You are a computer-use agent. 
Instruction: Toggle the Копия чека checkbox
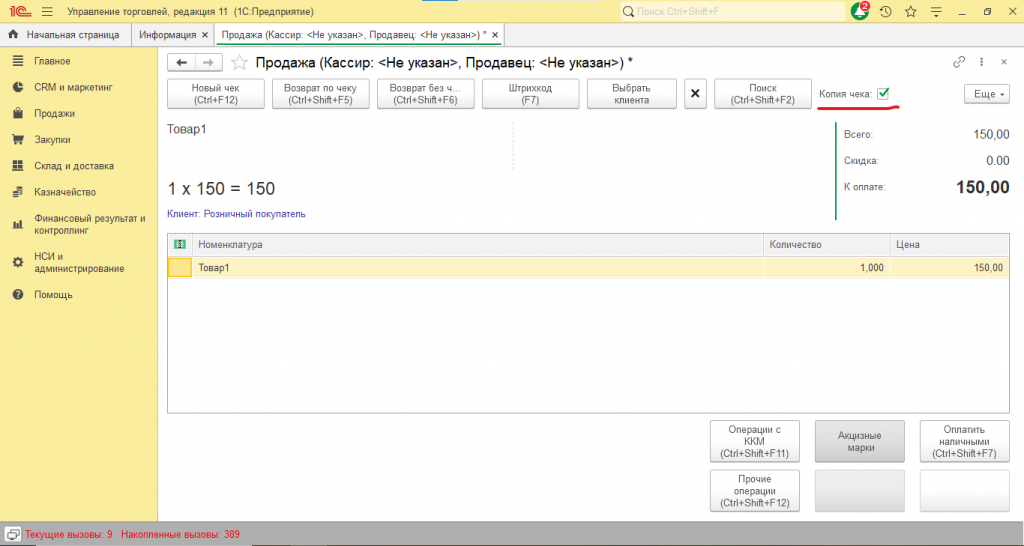tap(883, 93)
